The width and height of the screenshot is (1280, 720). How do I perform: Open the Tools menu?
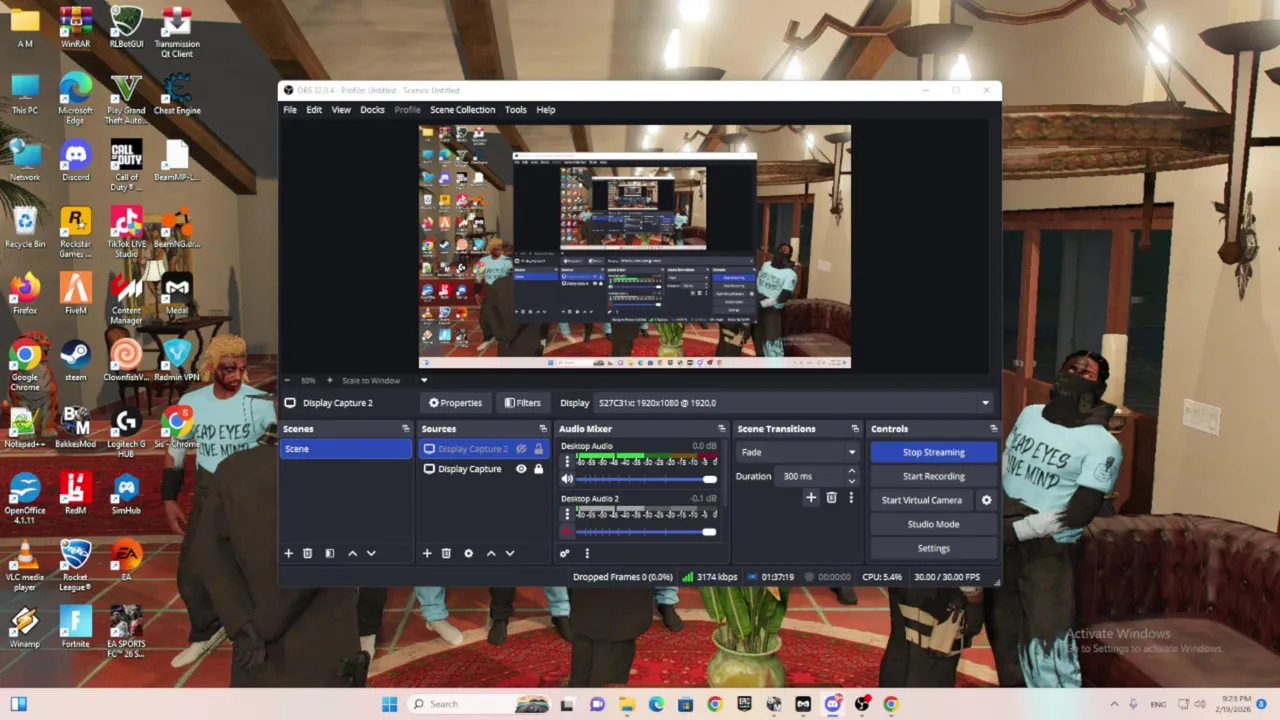coord(515,110)
